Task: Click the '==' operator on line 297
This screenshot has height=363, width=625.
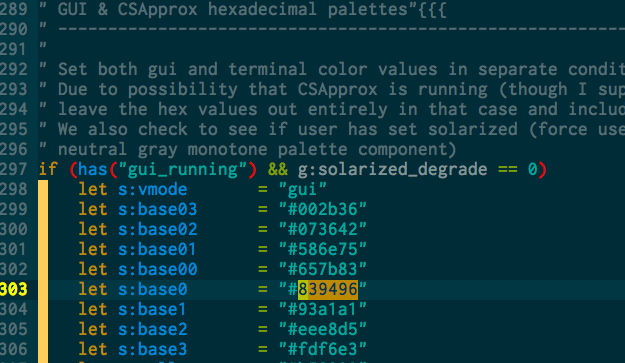Action: 507,169
